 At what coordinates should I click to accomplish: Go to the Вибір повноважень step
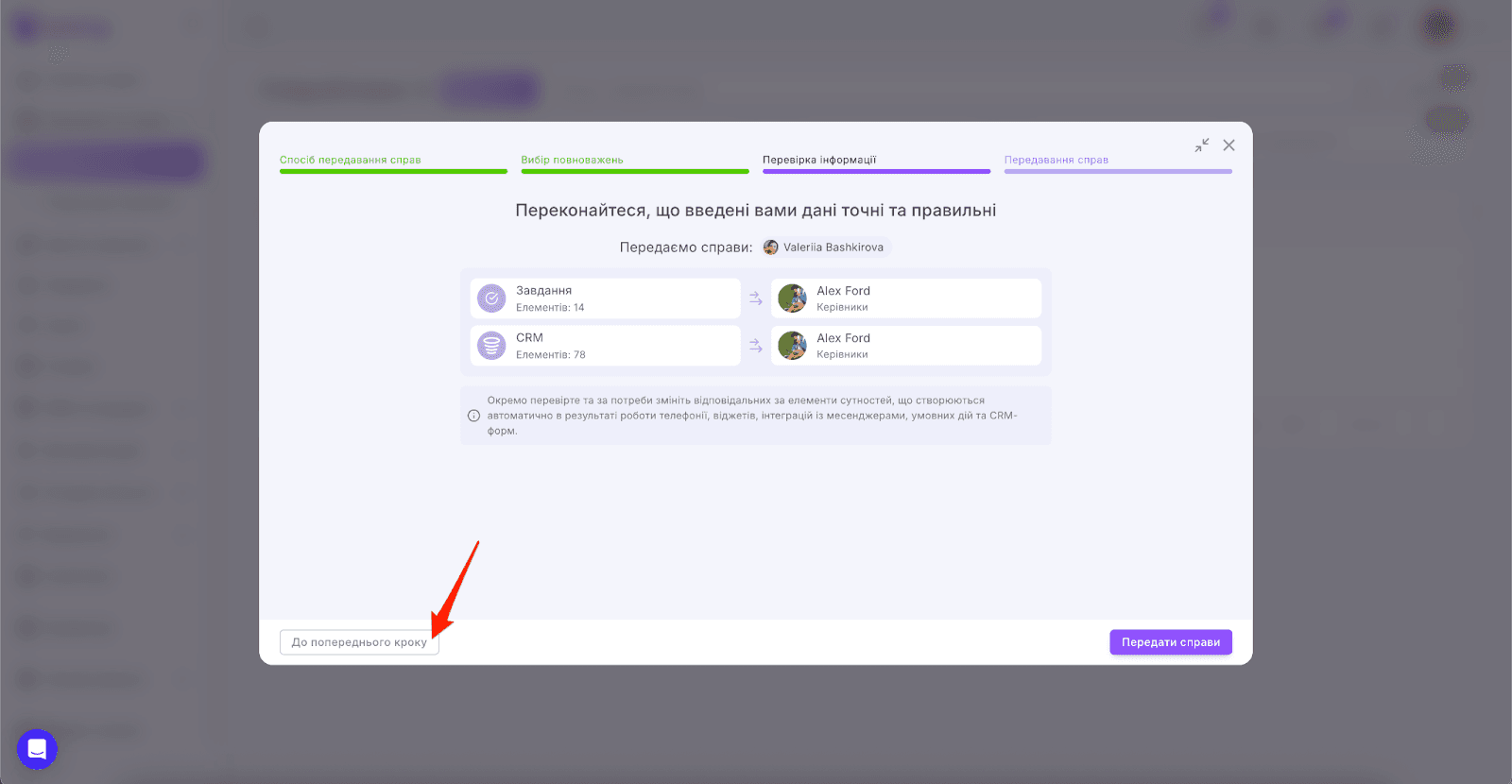click(572, 160)
